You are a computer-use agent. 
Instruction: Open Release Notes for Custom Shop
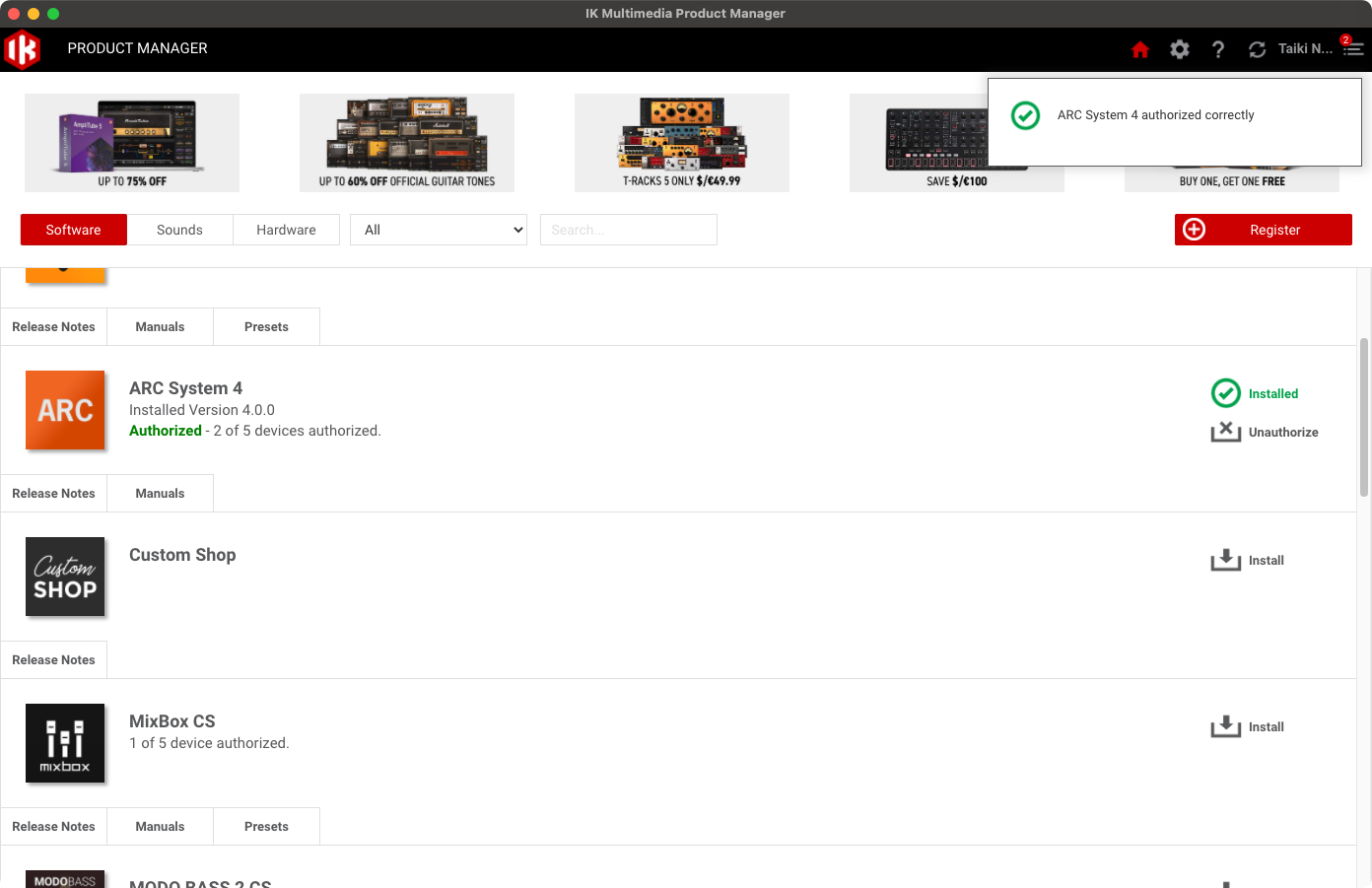pos(54,659)
